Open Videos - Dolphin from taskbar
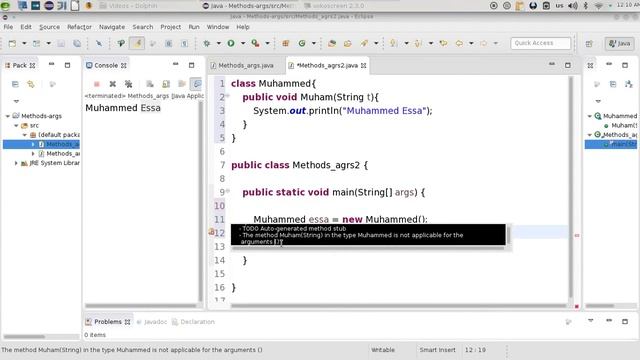Image resolution: width=640 pixels, height=360 pixels. (x=129, y=6)
